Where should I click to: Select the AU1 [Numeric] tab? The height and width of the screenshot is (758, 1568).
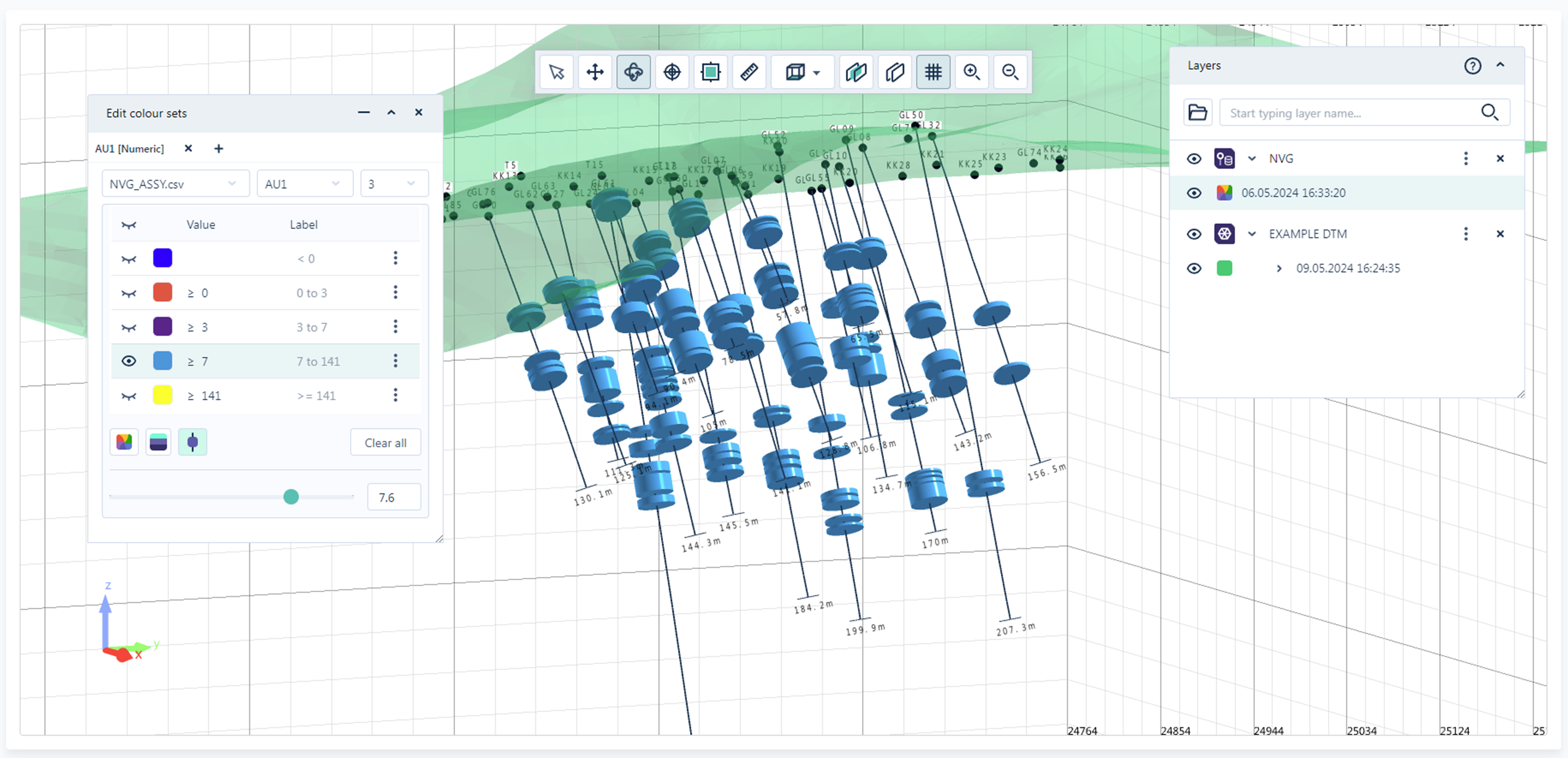pos(129,149)
